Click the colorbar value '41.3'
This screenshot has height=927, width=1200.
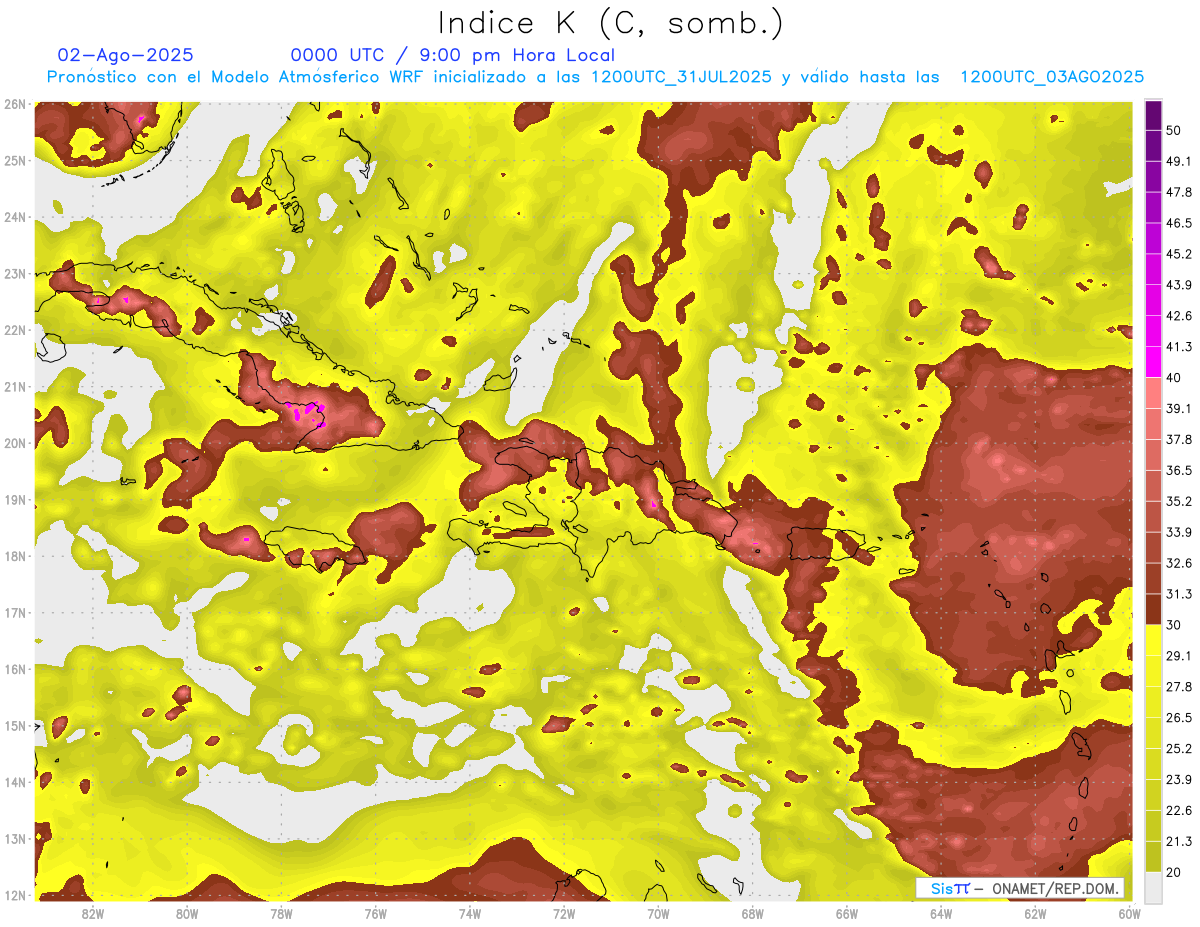1178,347
